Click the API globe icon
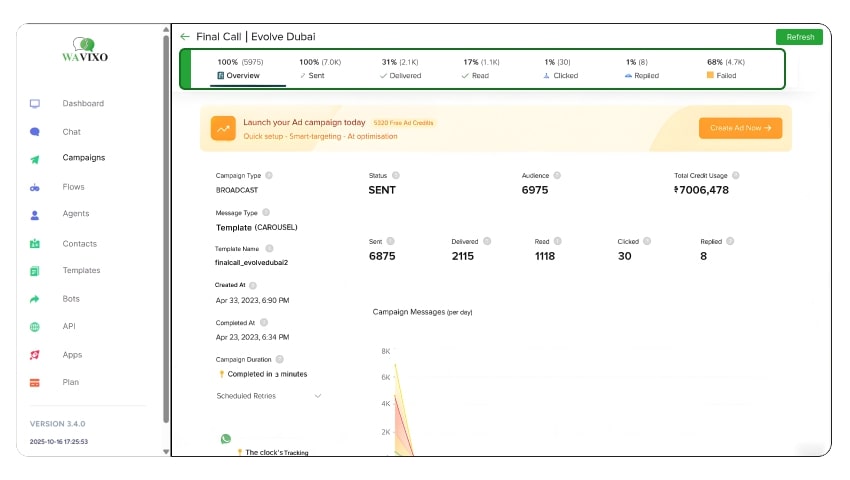The image size is (850, 480). (x=35, y=327)
